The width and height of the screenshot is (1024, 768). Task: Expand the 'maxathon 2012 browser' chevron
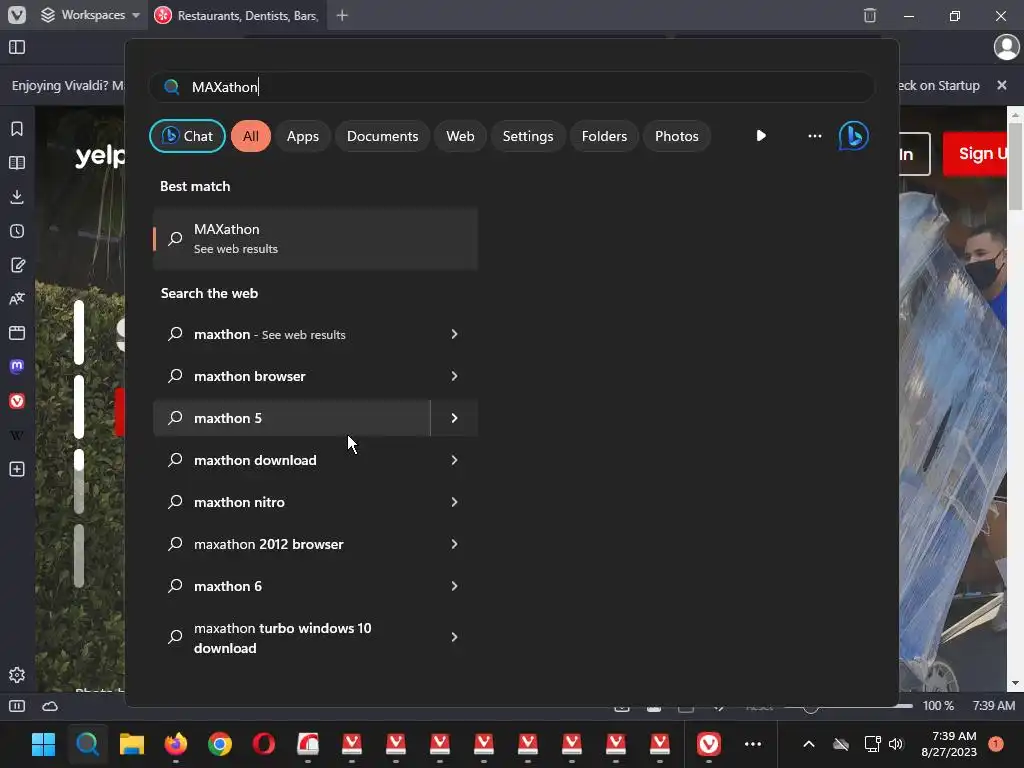click(x=455, y=544)
